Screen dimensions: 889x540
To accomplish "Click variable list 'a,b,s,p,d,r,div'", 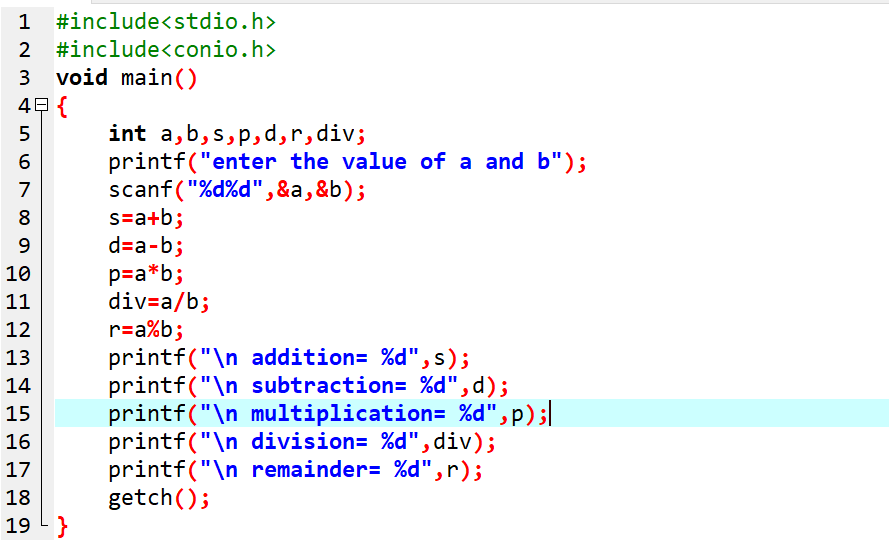I will pyautogui.click(x=257, y=134).
